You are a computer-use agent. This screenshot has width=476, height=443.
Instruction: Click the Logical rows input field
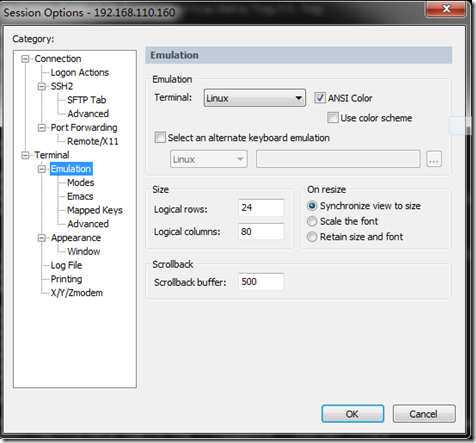[261, 208]
